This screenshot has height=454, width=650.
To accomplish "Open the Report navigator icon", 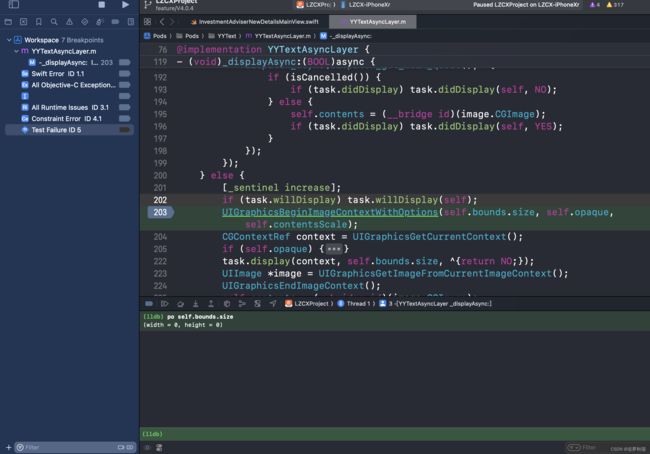I will [x=131, y=22].
